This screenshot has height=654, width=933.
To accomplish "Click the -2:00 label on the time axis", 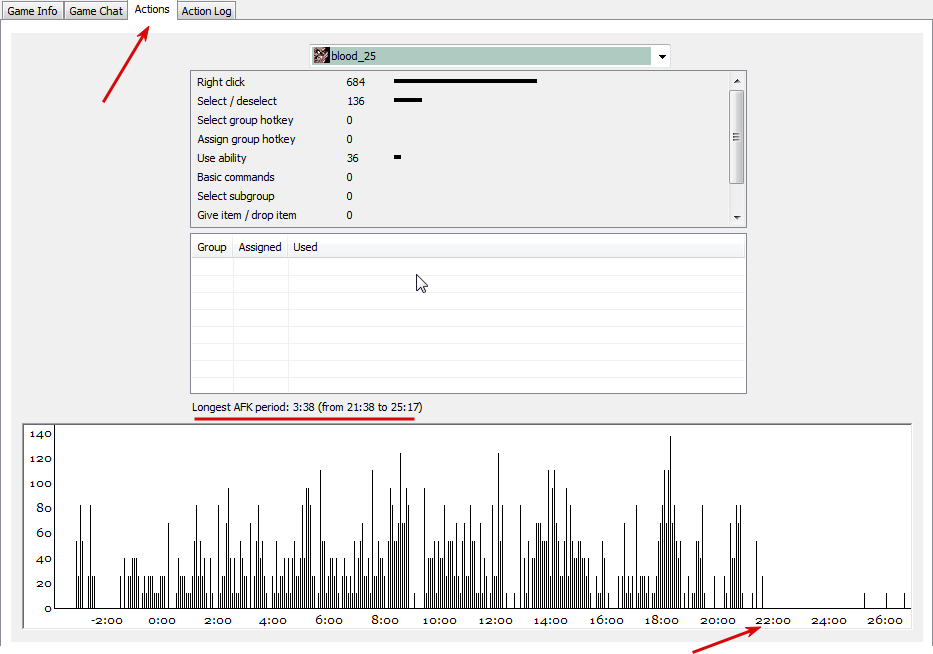I will [x=107, y=621].
